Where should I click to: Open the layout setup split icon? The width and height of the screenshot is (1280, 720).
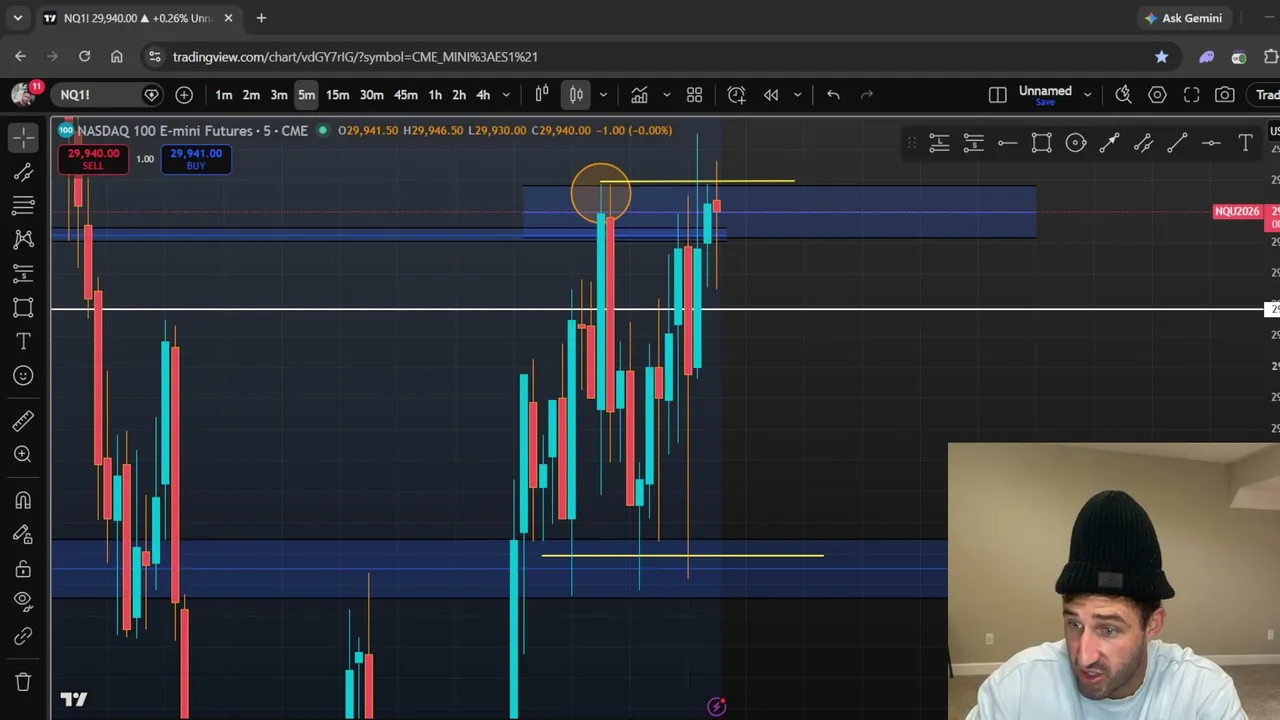(998, 95)
